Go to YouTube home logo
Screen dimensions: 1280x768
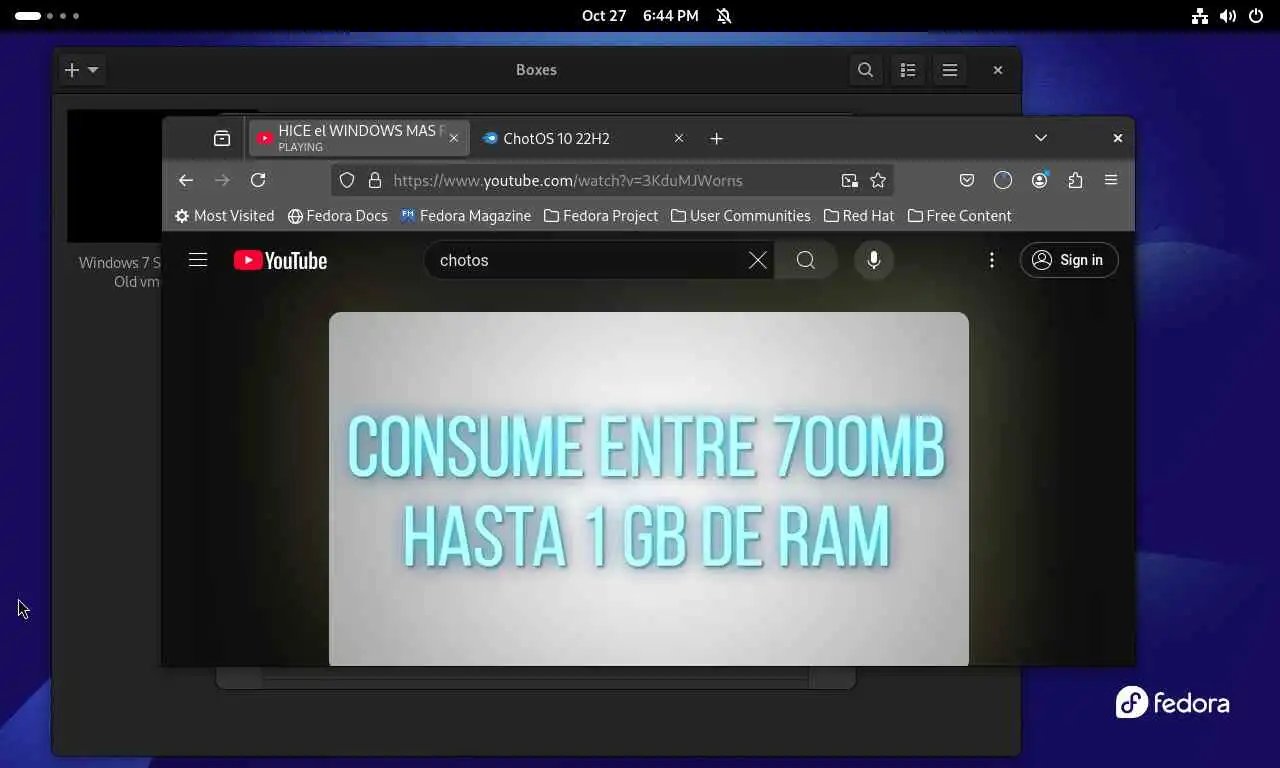tap(280, 260)
